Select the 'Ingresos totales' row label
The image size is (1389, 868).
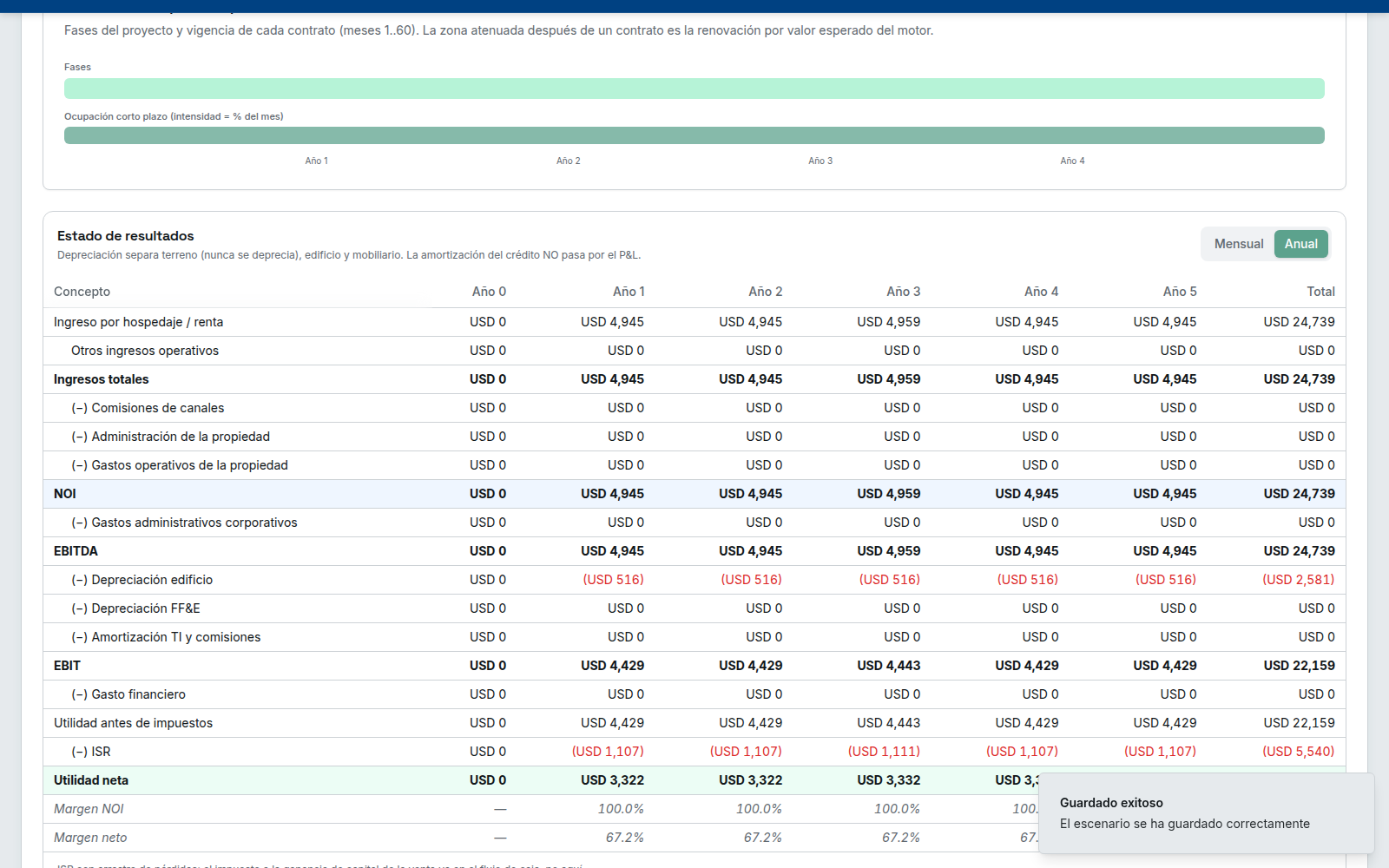point(101,379)
